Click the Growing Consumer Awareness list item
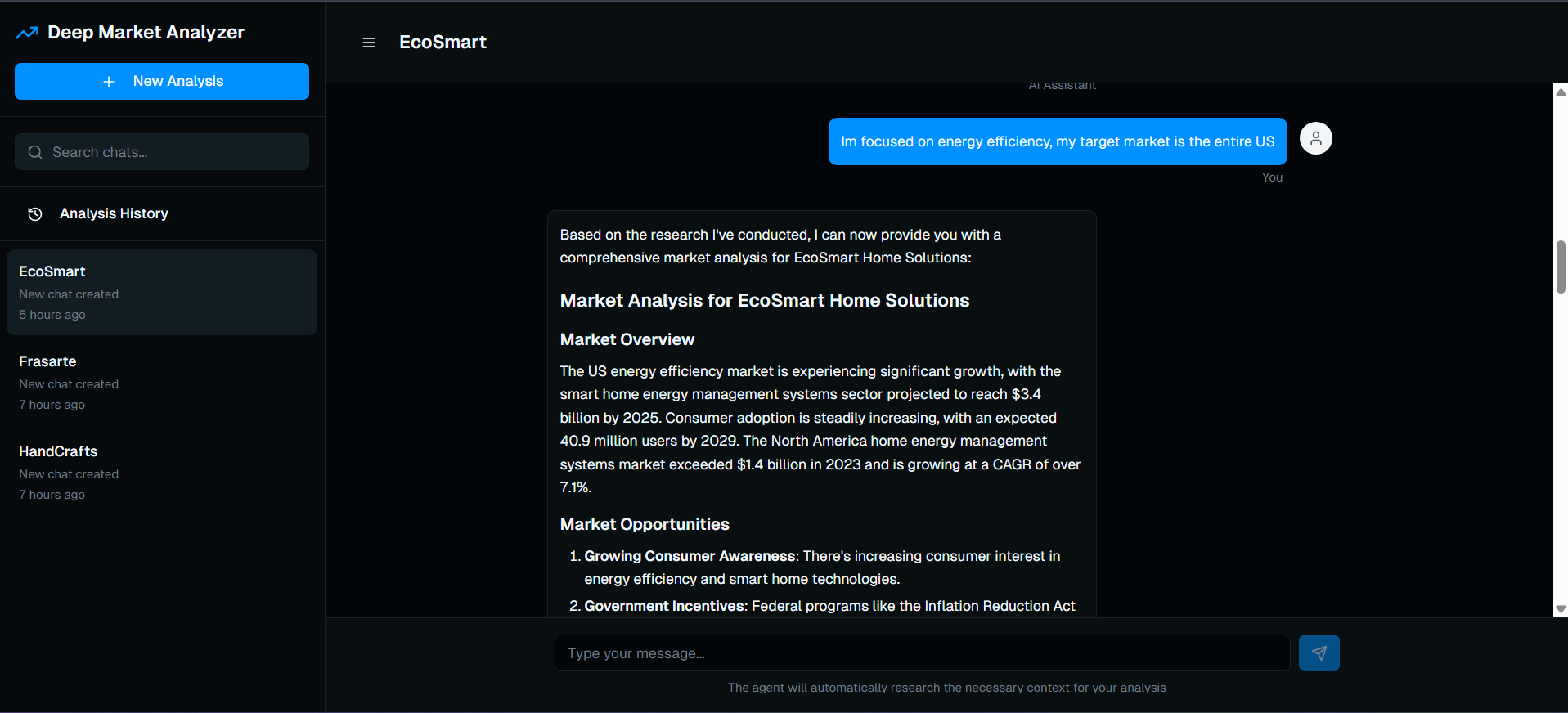Image resolution: width=1568 pixels, height=713 pixels. point(822,567)
